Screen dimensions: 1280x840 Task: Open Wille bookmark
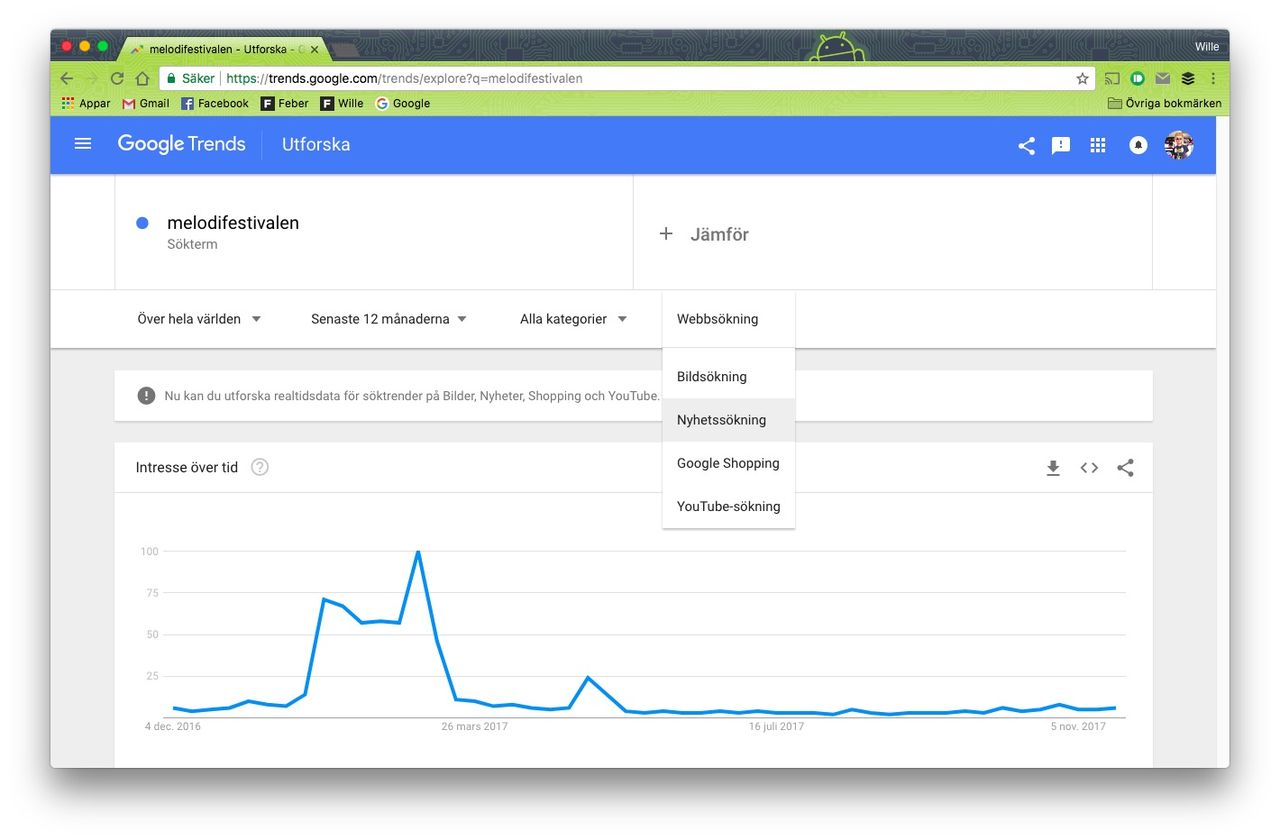coord(342,103)
